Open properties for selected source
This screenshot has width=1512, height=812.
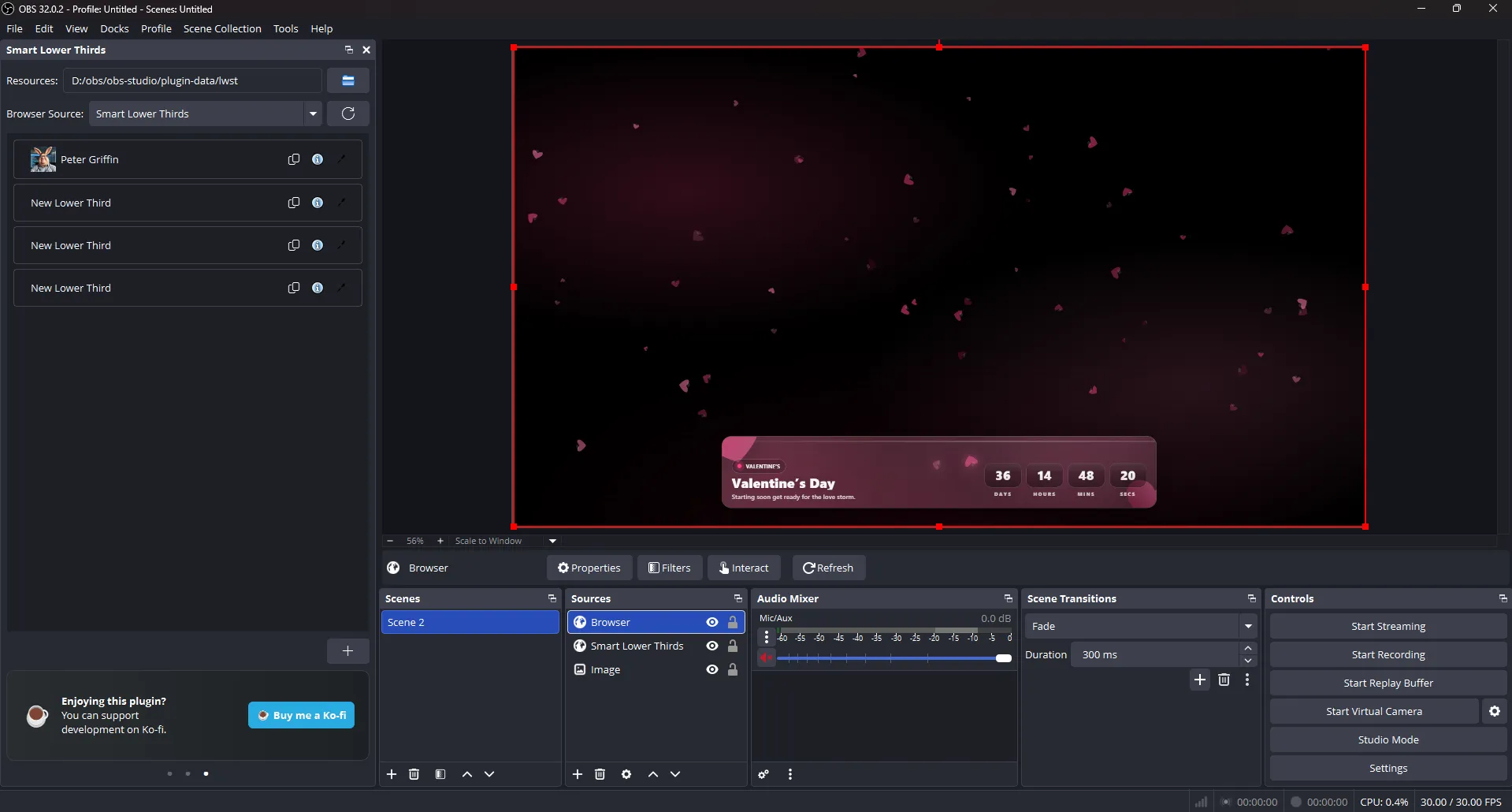(626, 774)
